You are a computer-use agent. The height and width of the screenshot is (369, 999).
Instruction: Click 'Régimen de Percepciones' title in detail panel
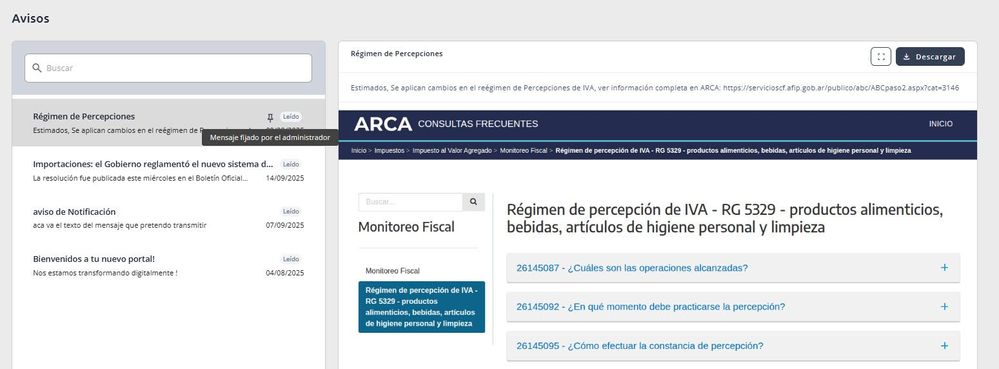pos(396,54)
